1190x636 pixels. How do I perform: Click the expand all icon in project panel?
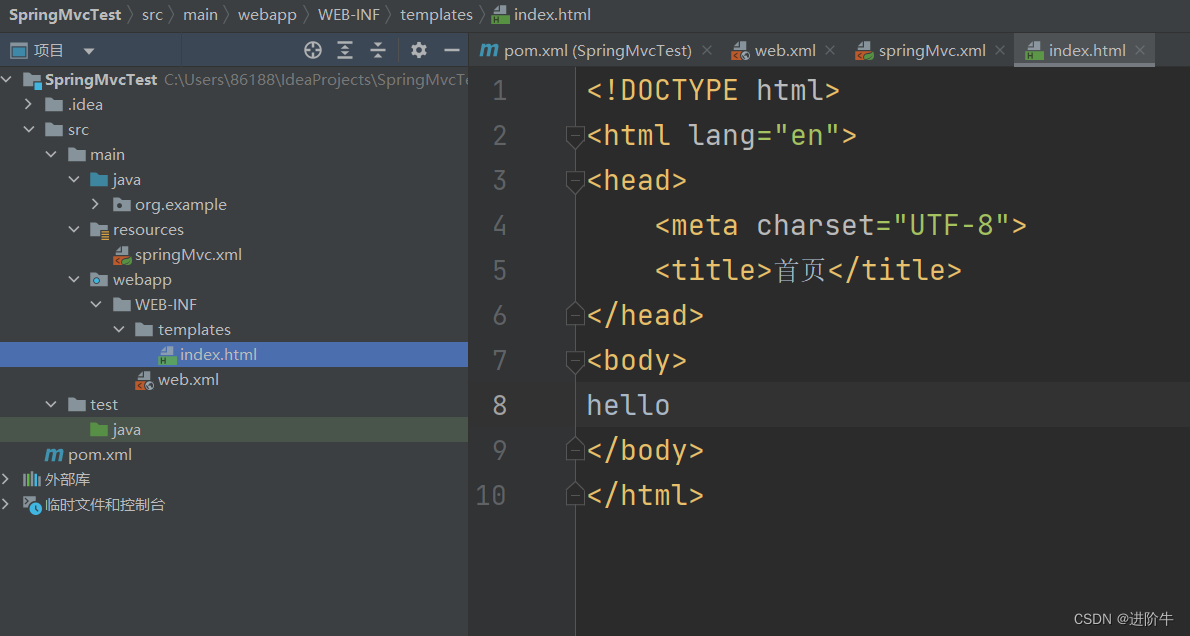pyautogui.click(x=345, y=50)
